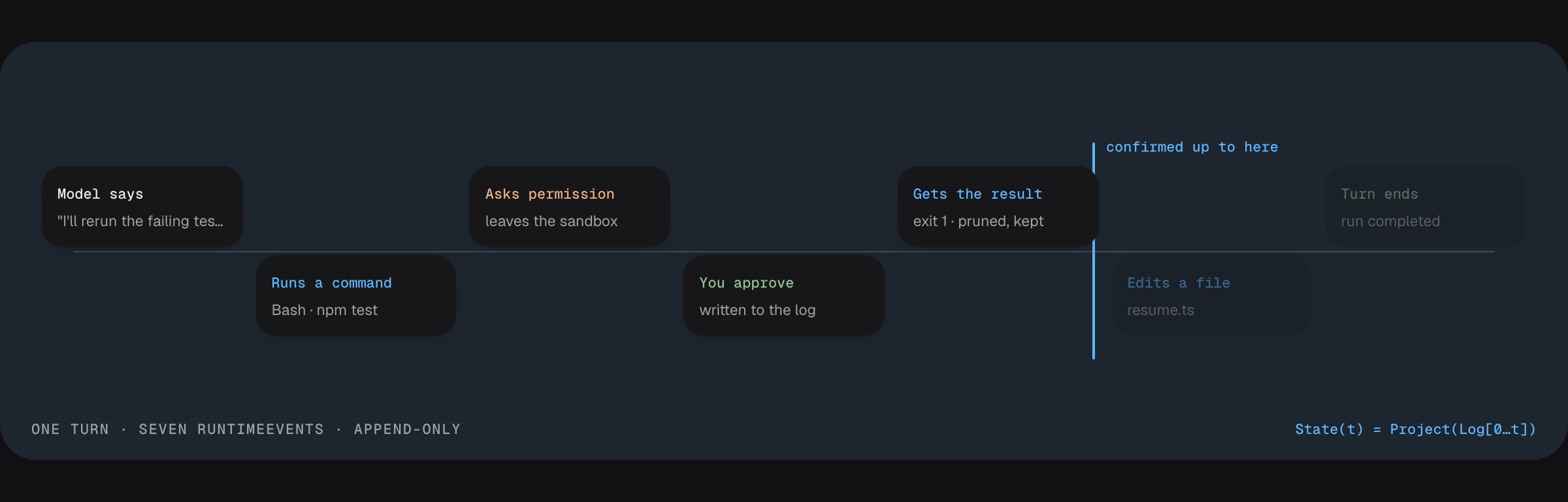
Task: Click the "Bash · npm test" detail text
Action: click(x=325, y=310)
